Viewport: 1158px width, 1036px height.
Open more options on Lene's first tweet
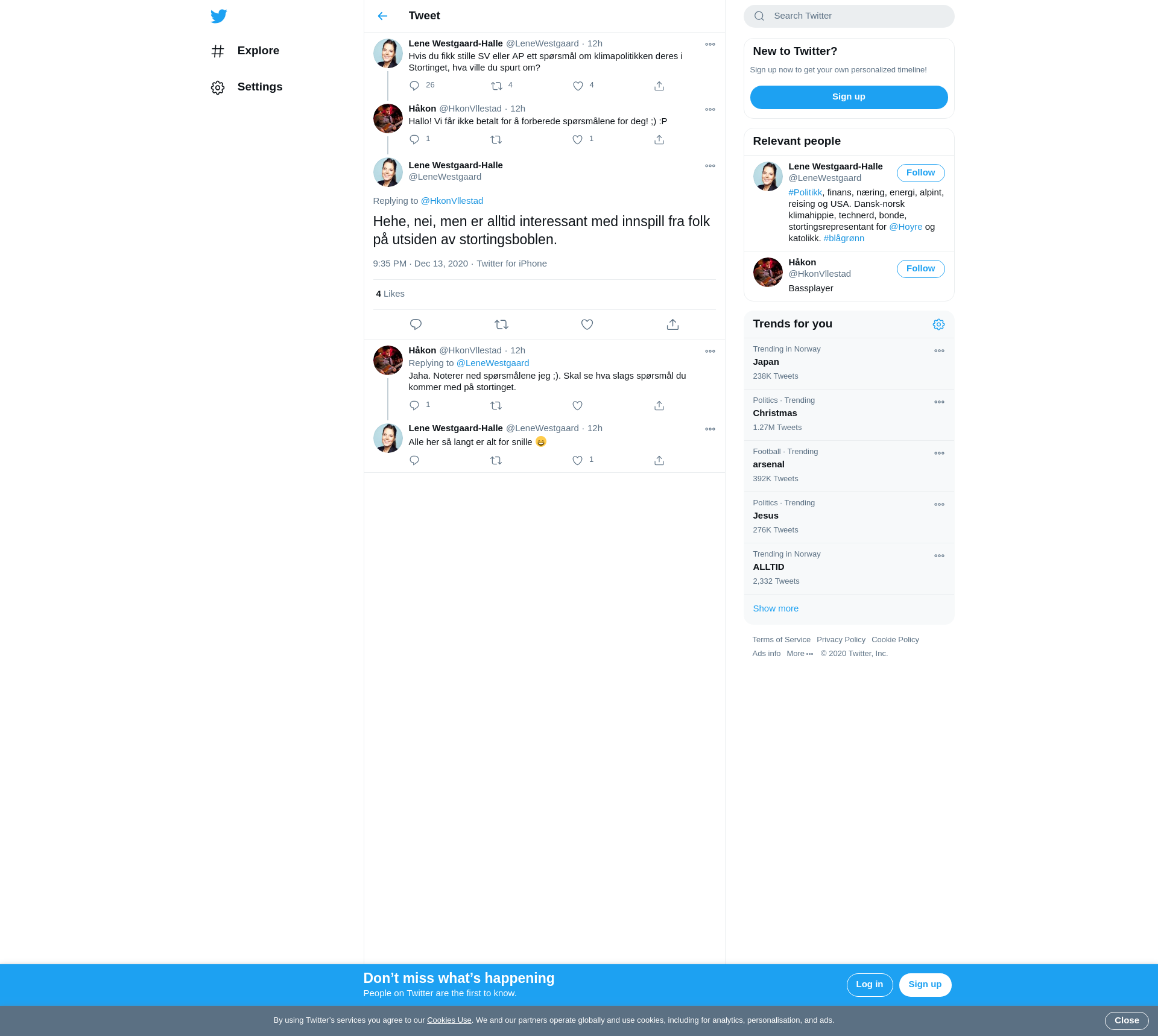(710, 45)
